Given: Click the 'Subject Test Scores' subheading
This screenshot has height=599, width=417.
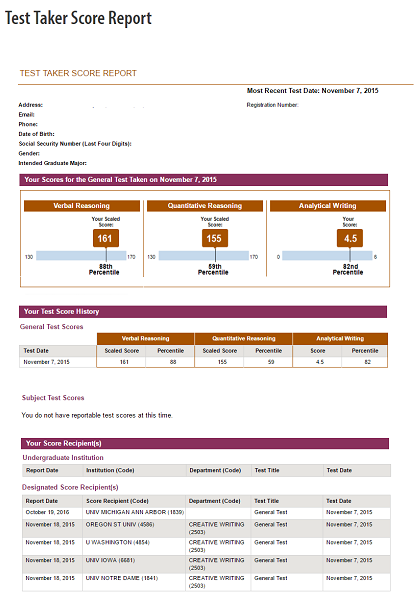Looking at the screenshot, I should pos(53,398).
